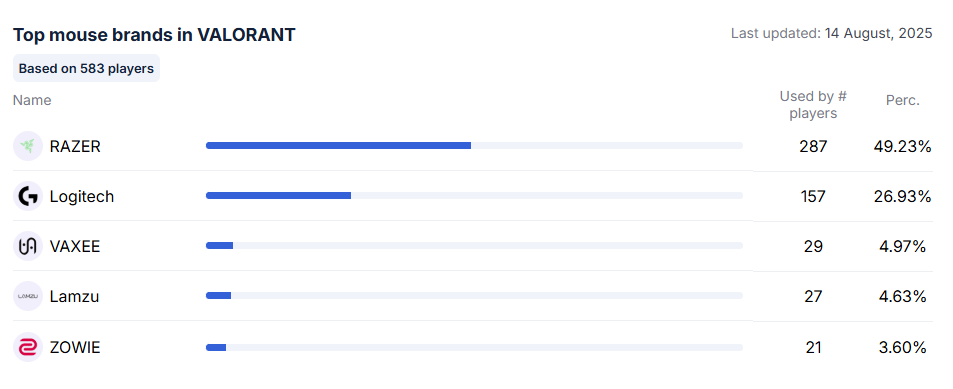Click the RAZER 49.23% percentage value
The width and height of the screenshot is (953, 389).
click(x=903, y=146)
